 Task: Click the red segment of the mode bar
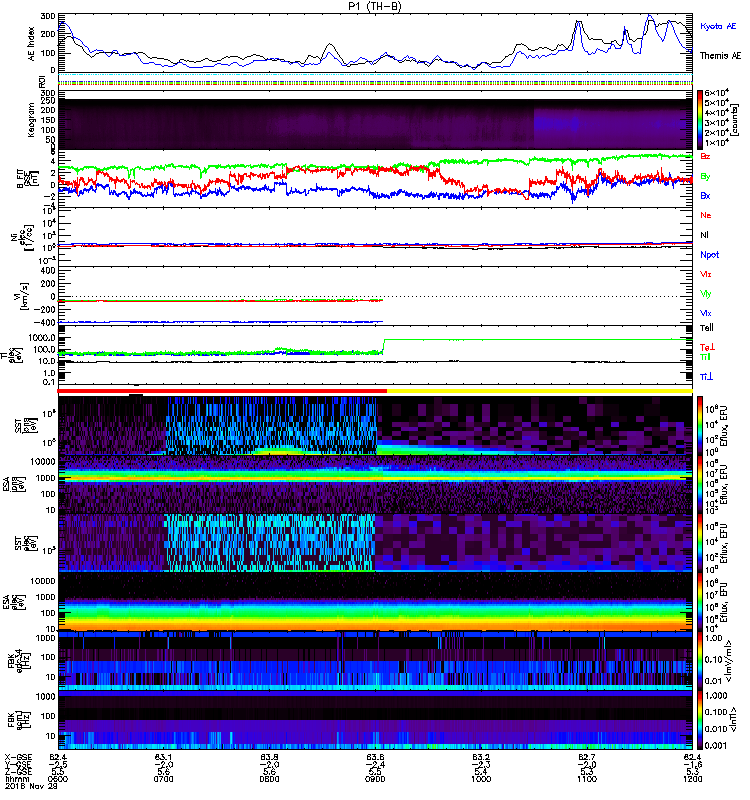pos(222,391)
